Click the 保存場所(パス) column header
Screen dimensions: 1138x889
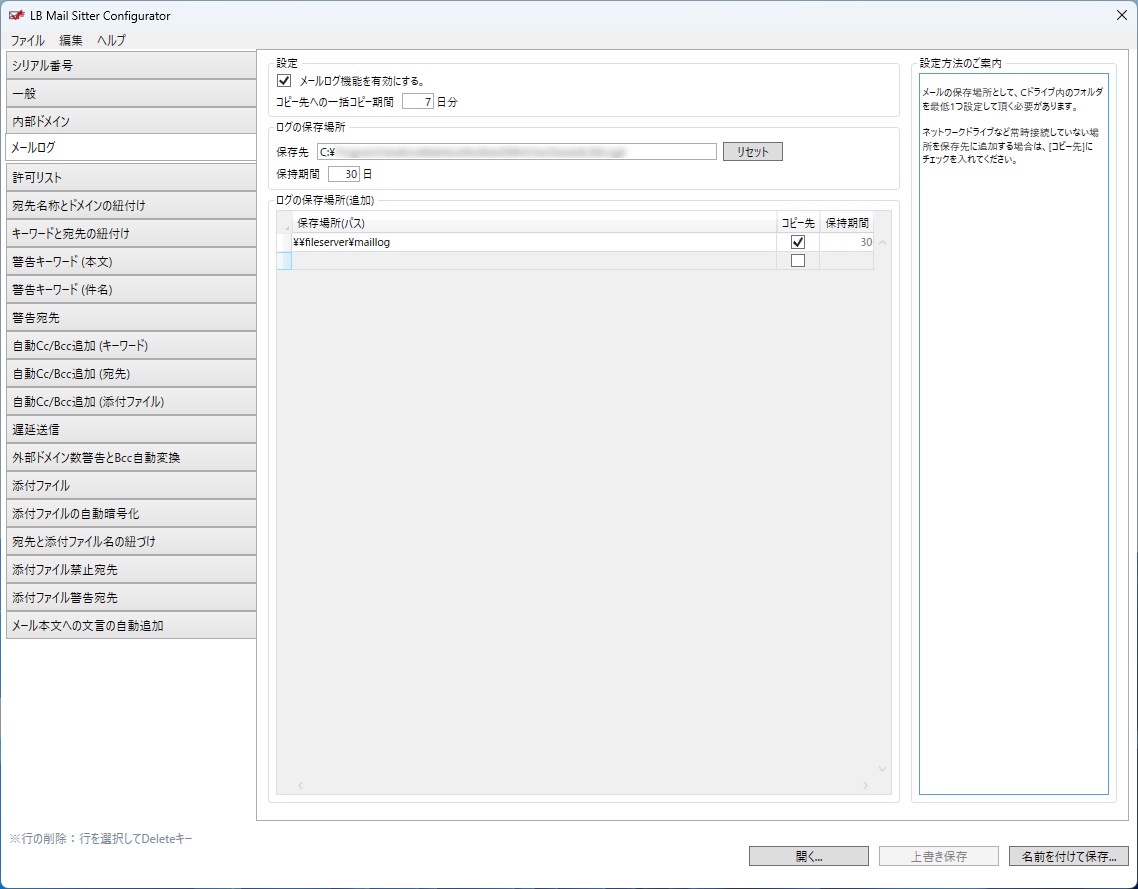[534, 223]
